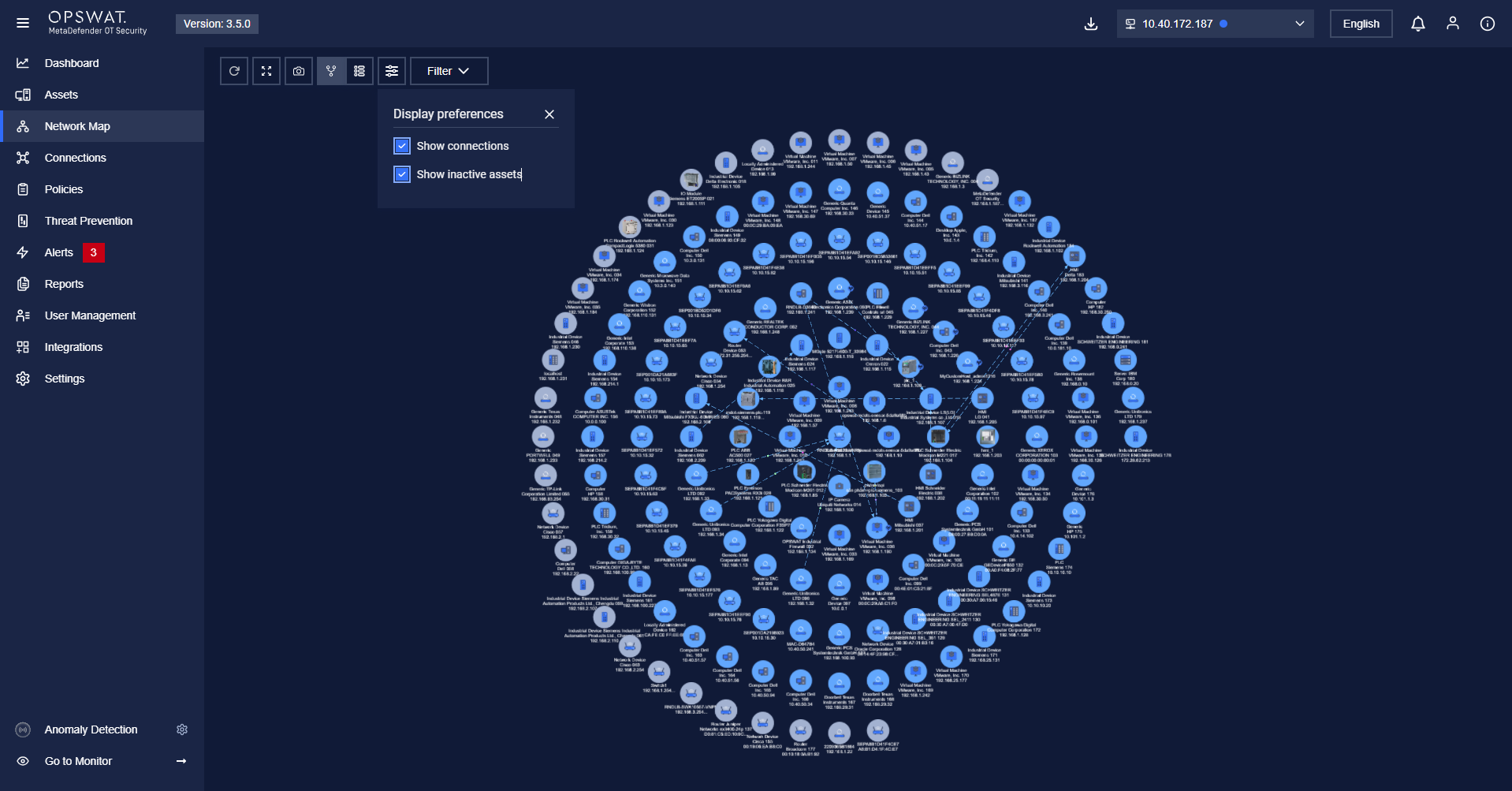
Task: Open the notifications bell
Action: pos(1417,24)
